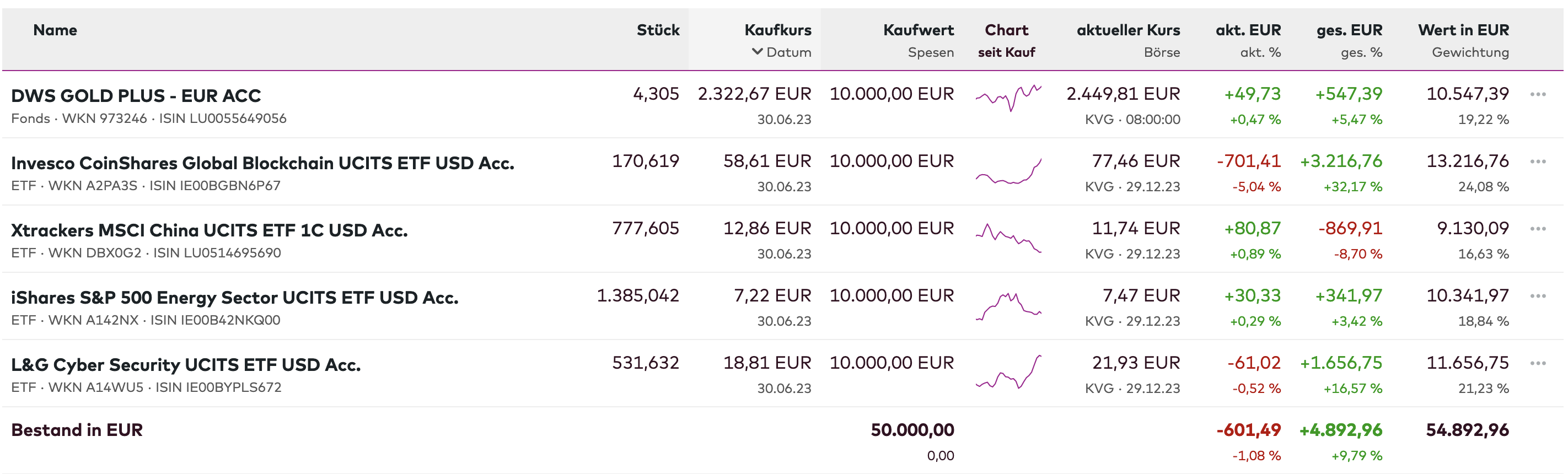The height and width of the screenshot is (474, 1568).
Task: Open more options for DWS GOLD PLUS
Action: click(1538, 94)
